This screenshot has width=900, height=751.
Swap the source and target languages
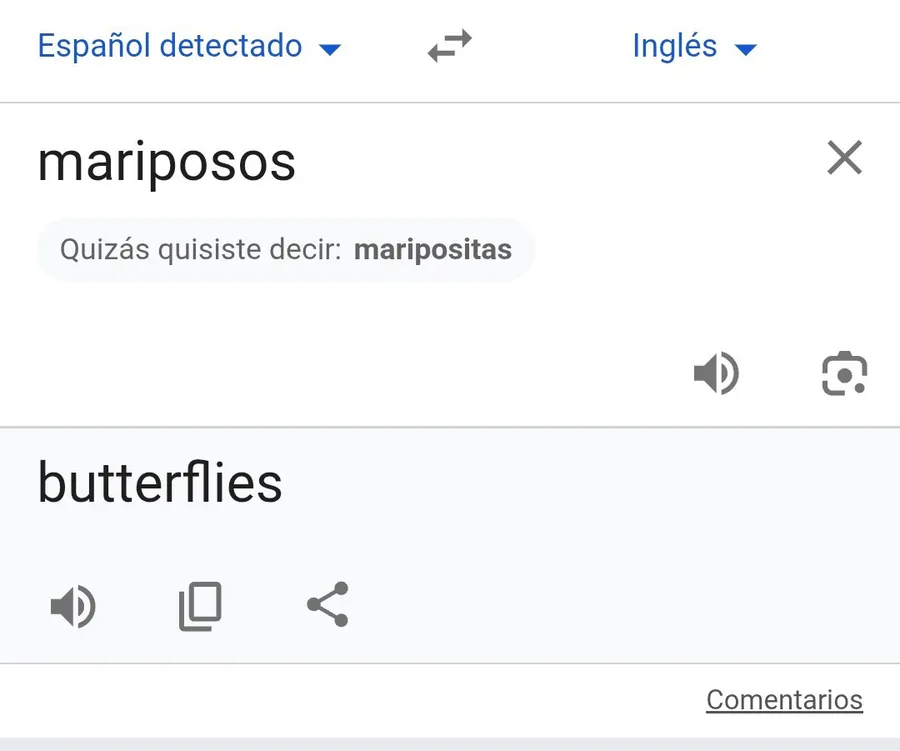tap(449, 47)
